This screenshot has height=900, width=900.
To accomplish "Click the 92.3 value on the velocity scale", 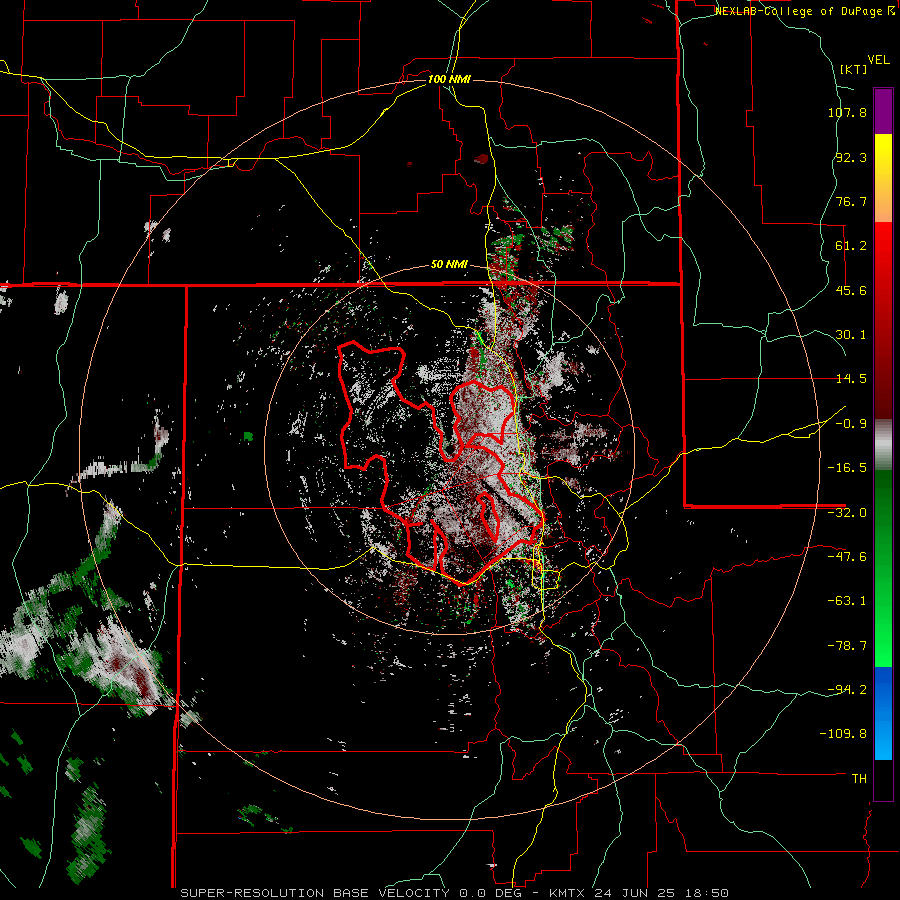I will pyautogui.click(x=851, y=157).
